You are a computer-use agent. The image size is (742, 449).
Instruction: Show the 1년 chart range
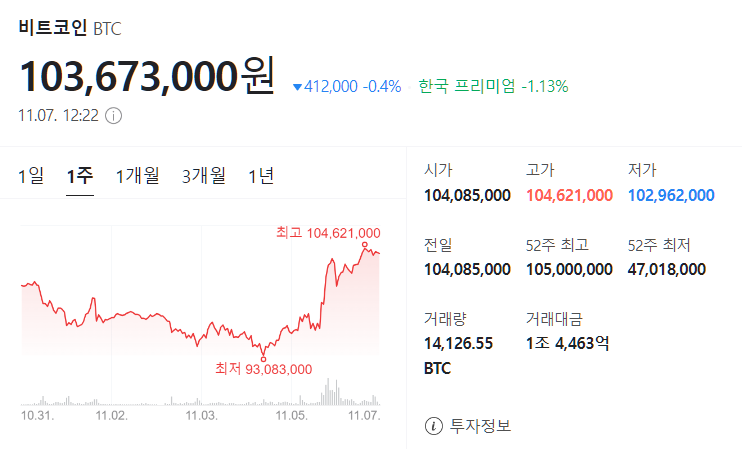pyautogui.click(x=261, y=177)
